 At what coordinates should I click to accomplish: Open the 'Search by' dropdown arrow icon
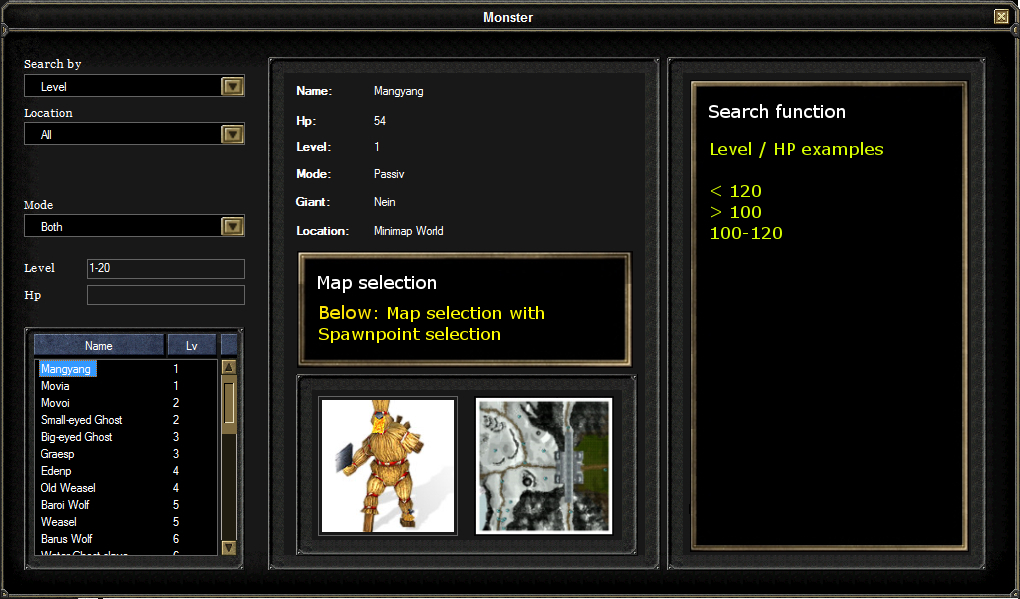[232, 86]
